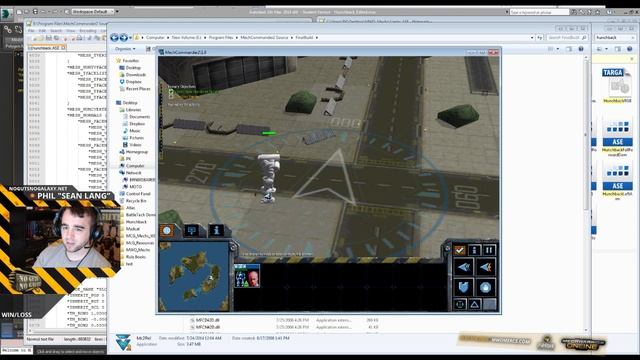
Task: Click the orange tactical map tab in MechCommander
Action: (x=167, y=231)
